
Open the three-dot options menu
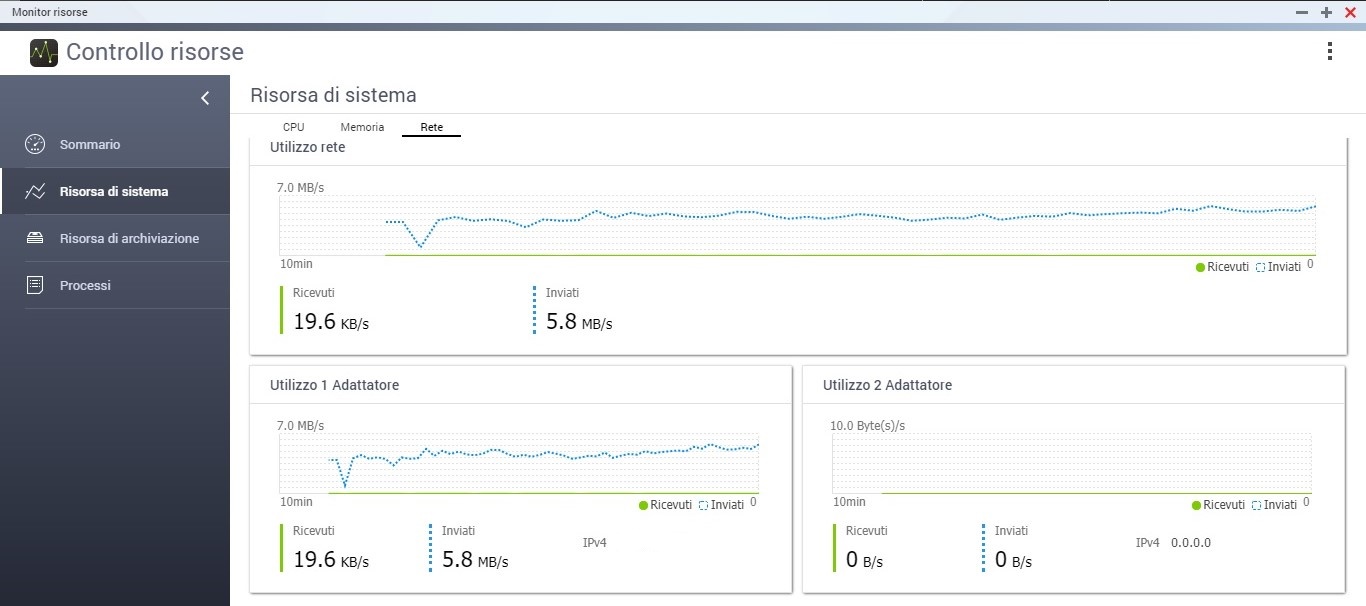[1329, 52]
